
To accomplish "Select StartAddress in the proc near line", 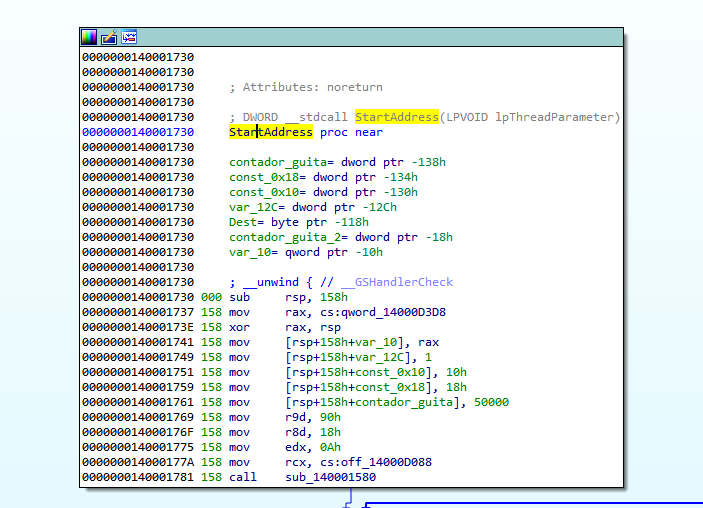I will pyautogui.click(x=270, y=132).
